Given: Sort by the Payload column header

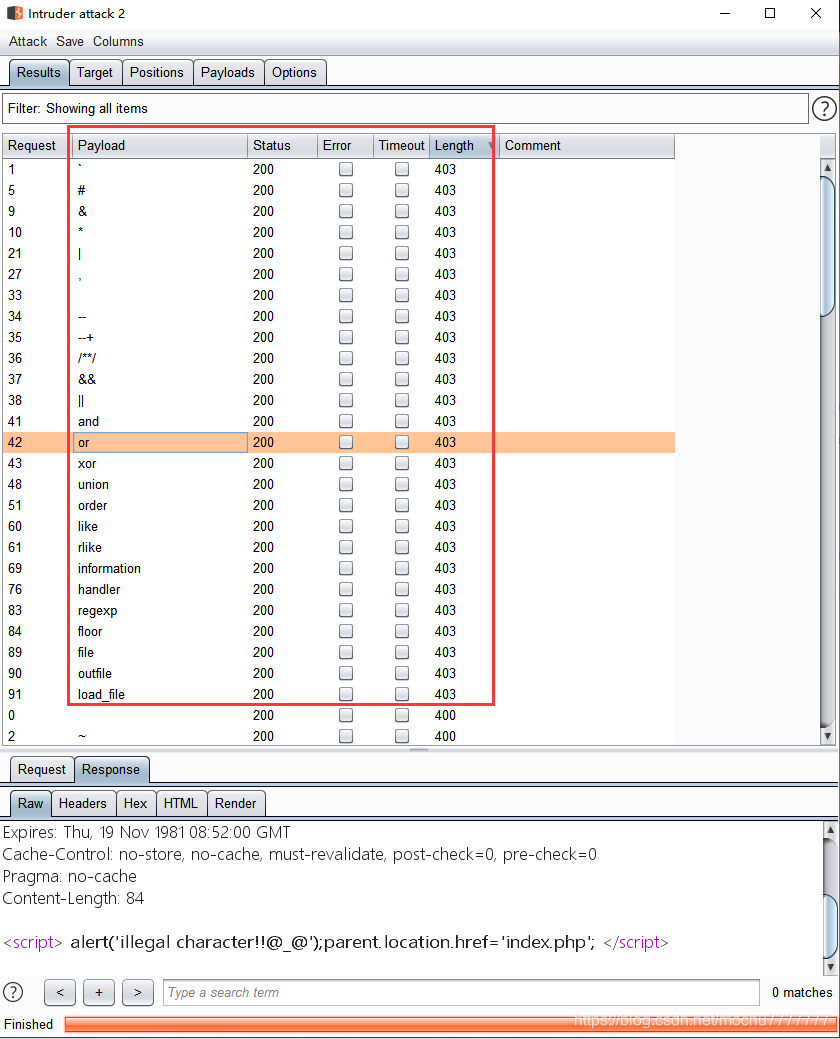Looking at the screenshot, I should 160,146.
